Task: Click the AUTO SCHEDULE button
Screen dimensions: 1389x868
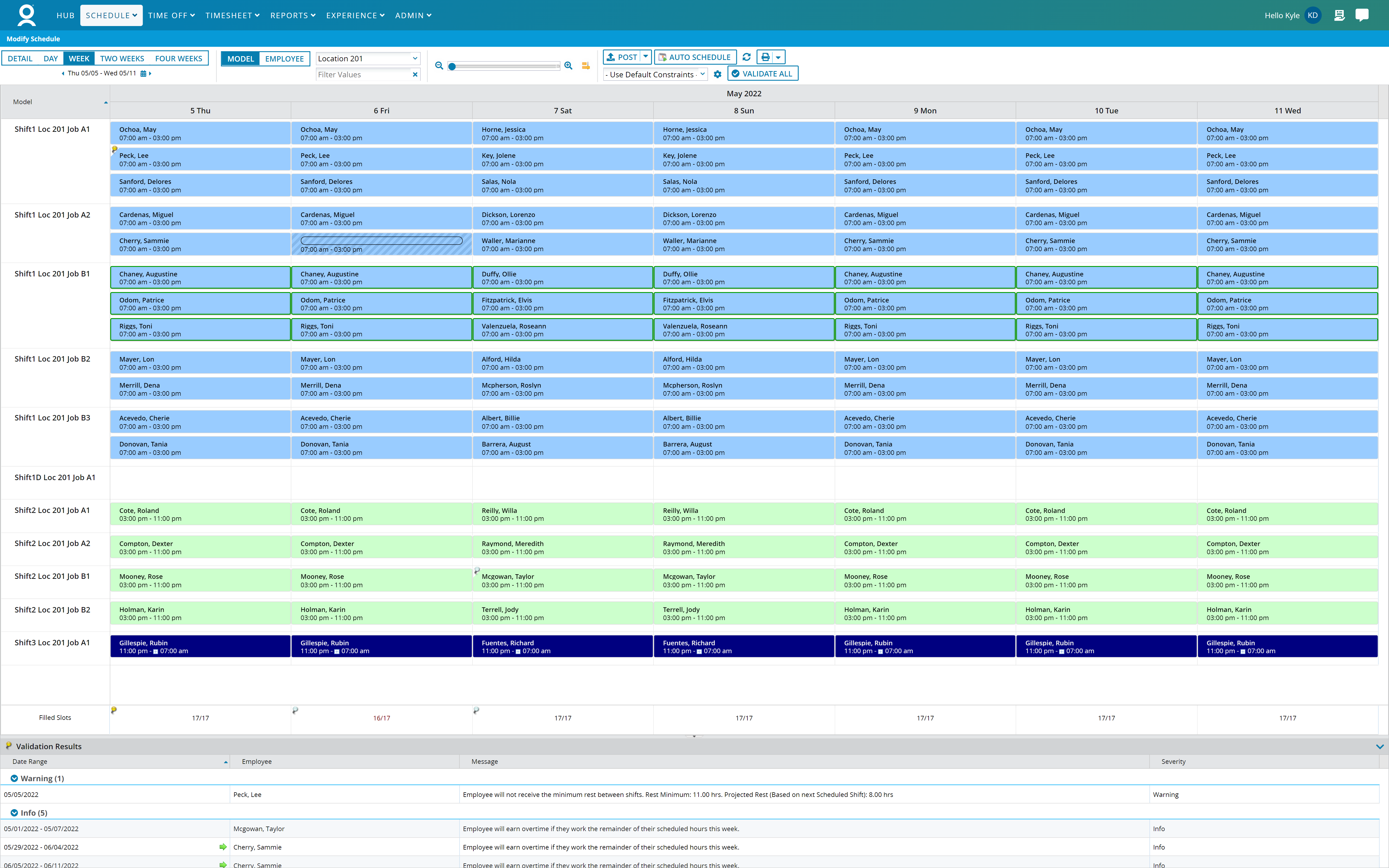Action: [x=695, y=57]
